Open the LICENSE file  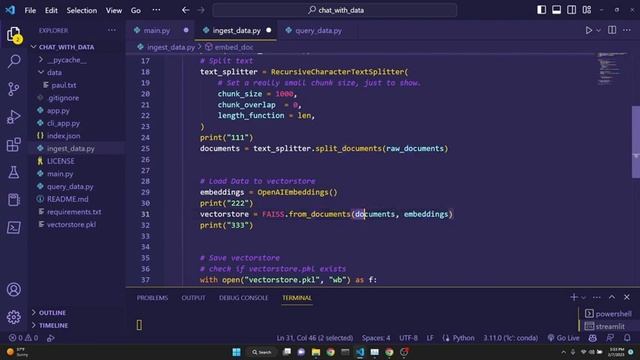[60, 161]
